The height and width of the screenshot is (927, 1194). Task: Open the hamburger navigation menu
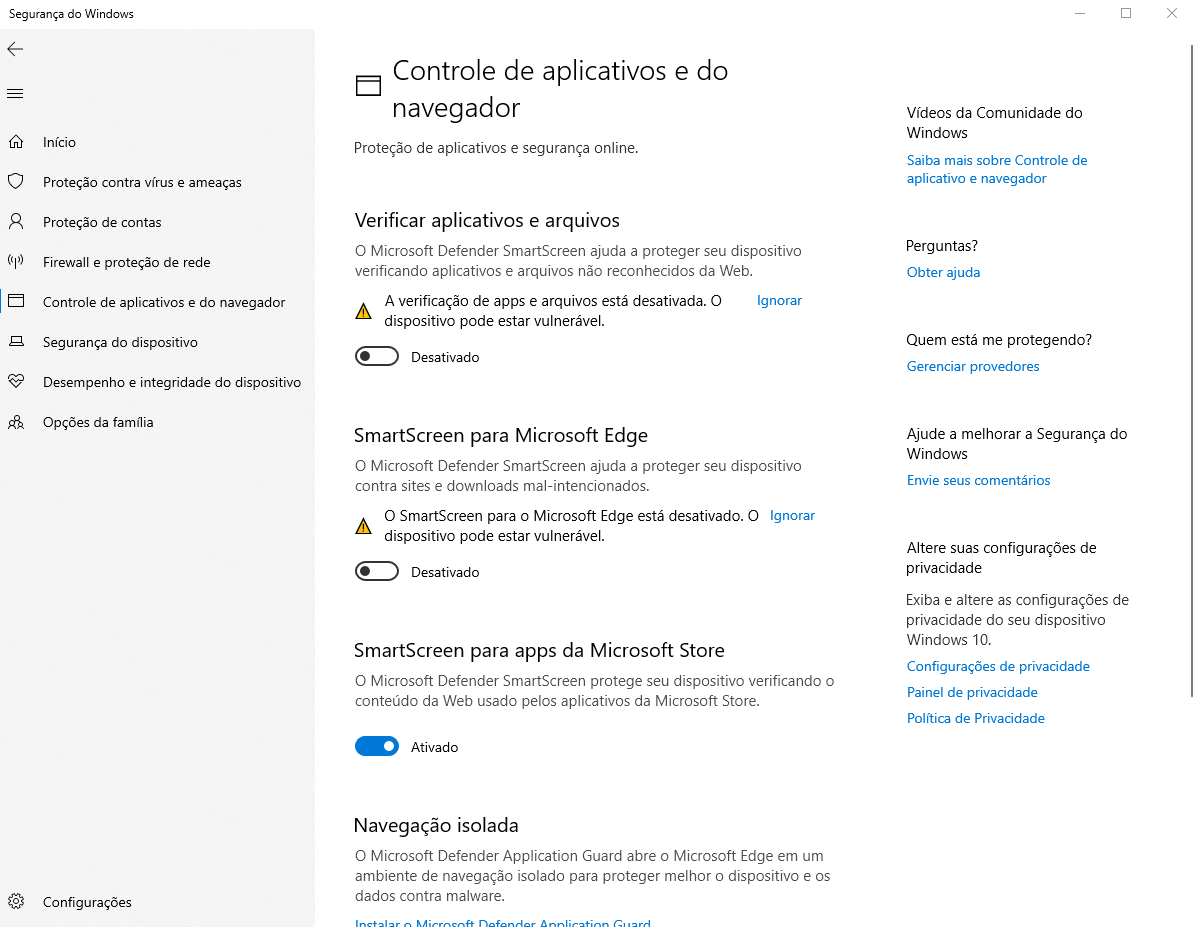[15, 94]
